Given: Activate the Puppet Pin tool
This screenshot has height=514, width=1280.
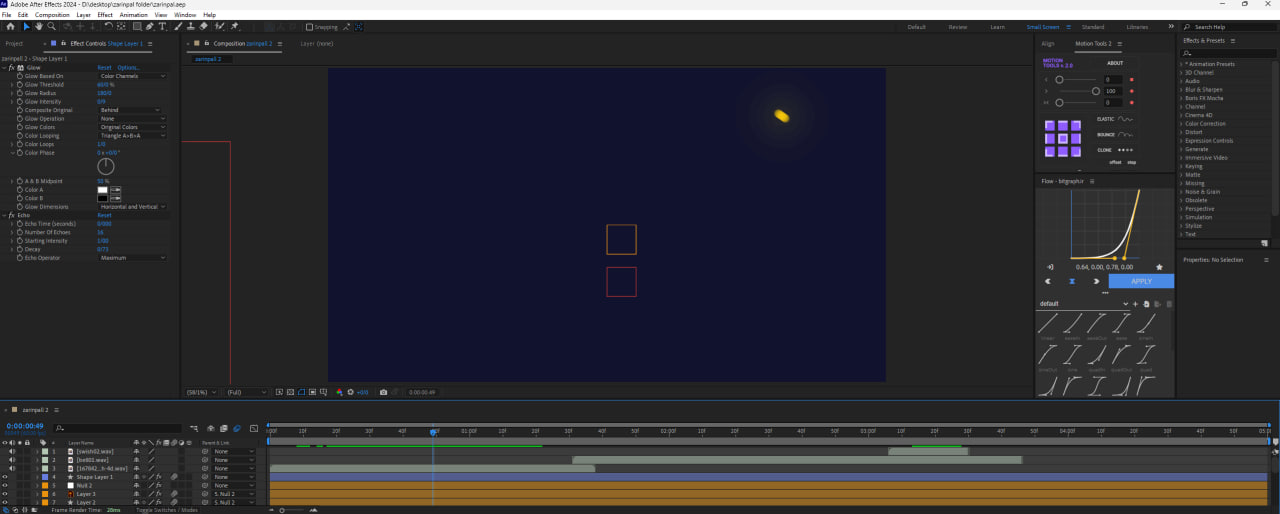Looking at the screenshot, I should (x=234, y=27).
